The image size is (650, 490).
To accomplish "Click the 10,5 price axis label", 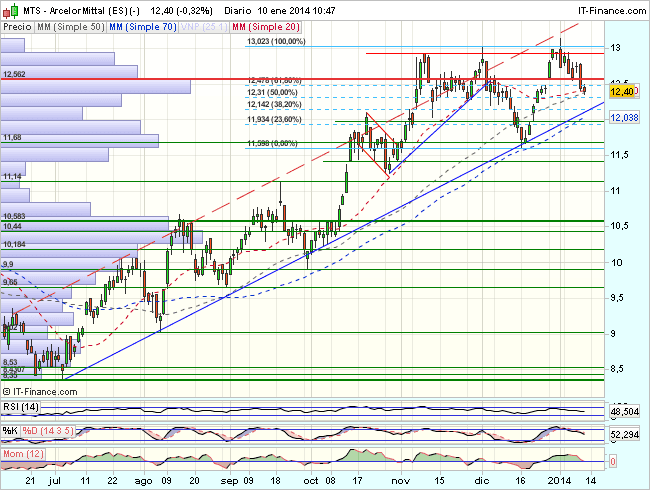I will (618, 226).
